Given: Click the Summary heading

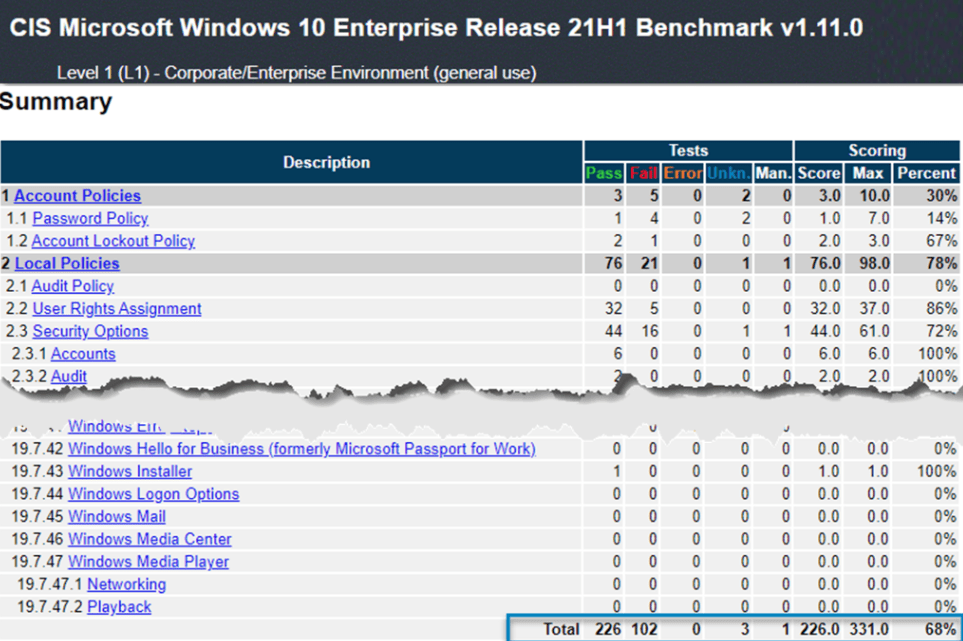Looking at the screenshot, I should click(x=56, y=102).
